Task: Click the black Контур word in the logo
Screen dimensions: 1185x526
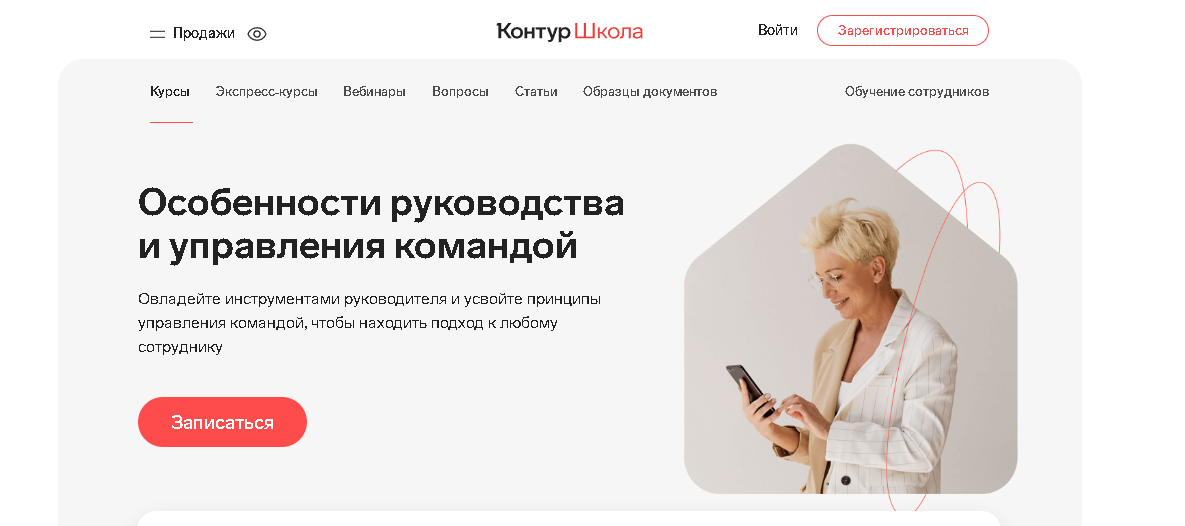Action: coord(534,32)
